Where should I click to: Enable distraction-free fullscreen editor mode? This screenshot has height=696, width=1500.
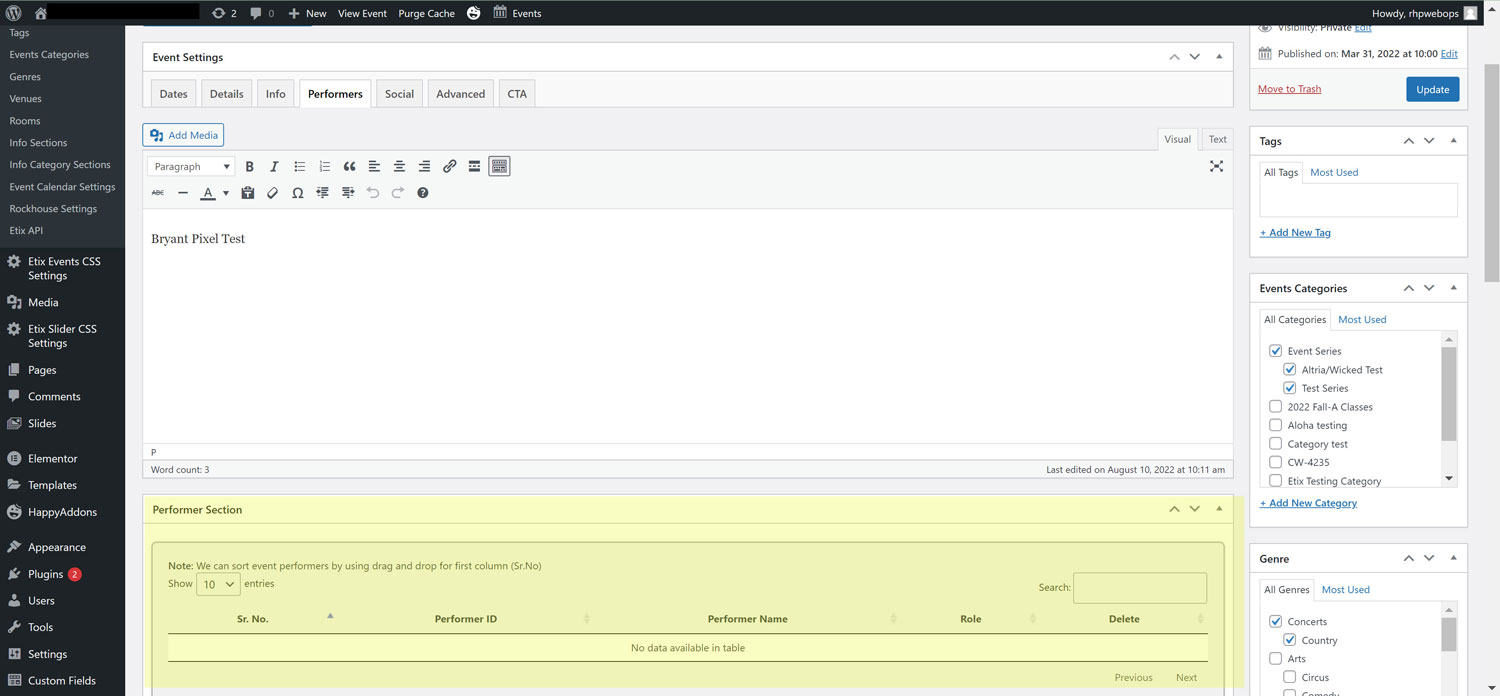coord(1216,166)
